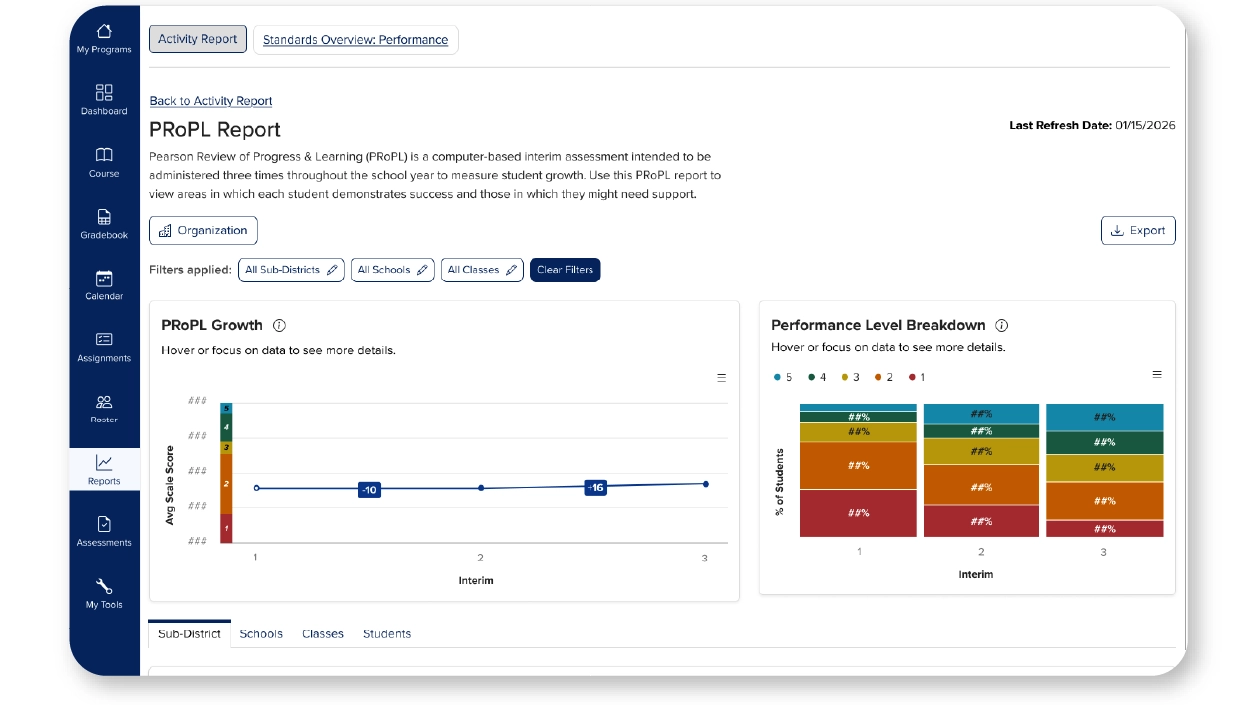1255x705 pixels.
Task: Click info icon next to PRoPL Growth
Action: 280,325
